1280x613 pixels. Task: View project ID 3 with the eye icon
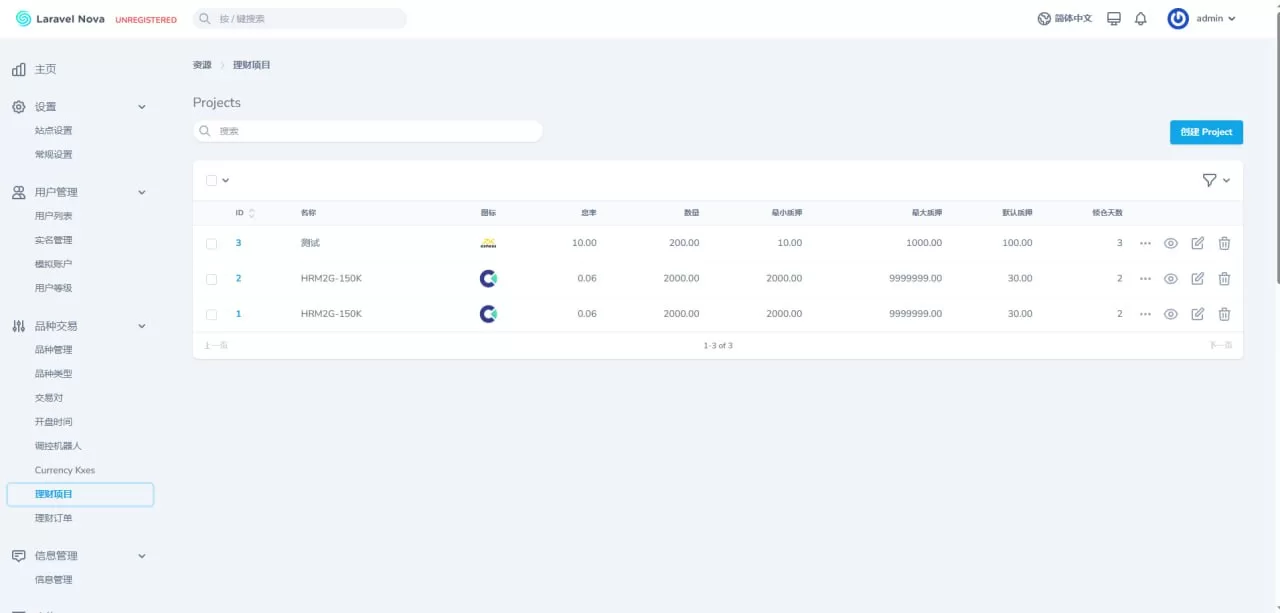click(x=1170, y=243)
